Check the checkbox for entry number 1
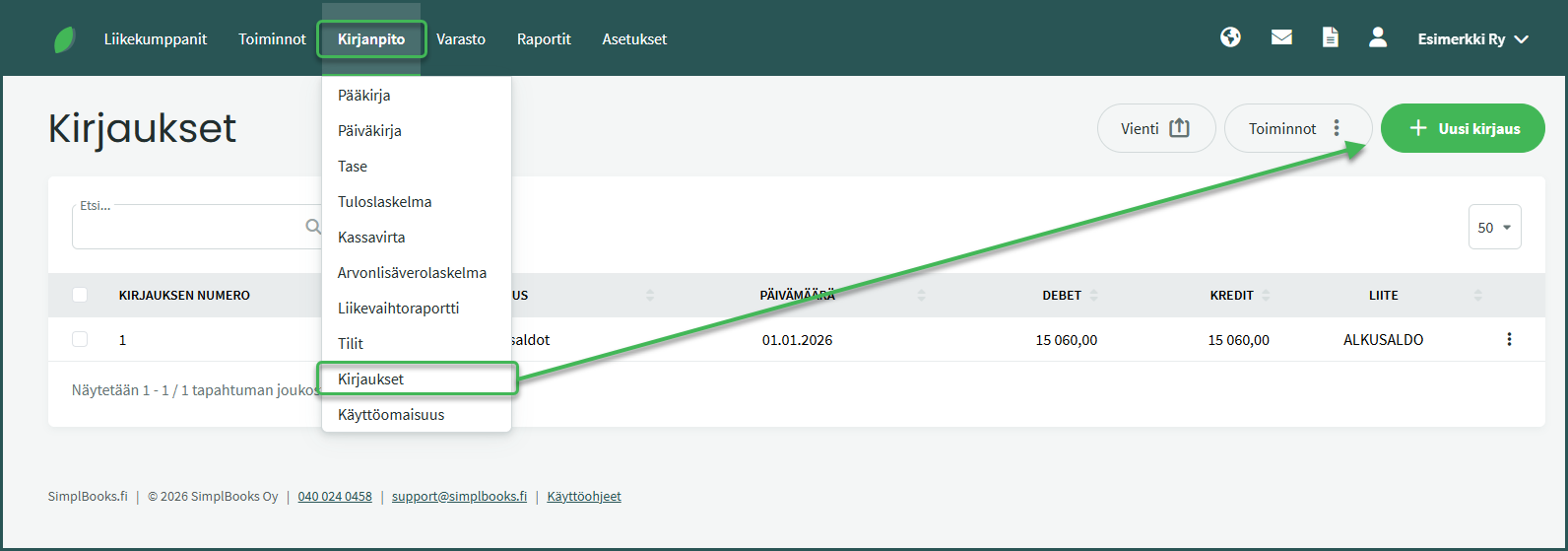1568x551 pixels. [x=80, y=339]
